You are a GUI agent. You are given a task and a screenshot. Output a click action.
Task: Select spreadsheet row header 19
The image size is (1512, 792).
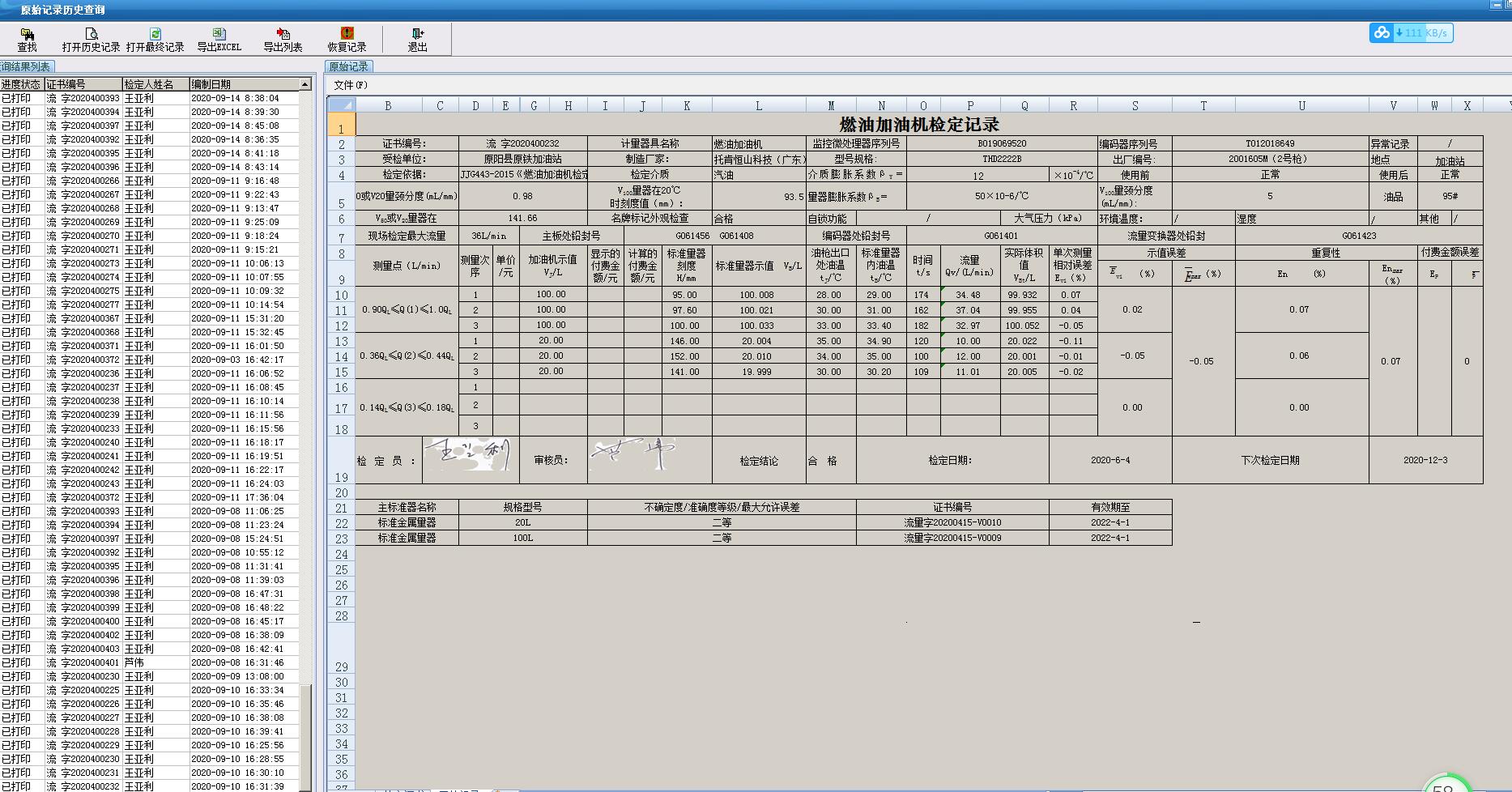341,477
